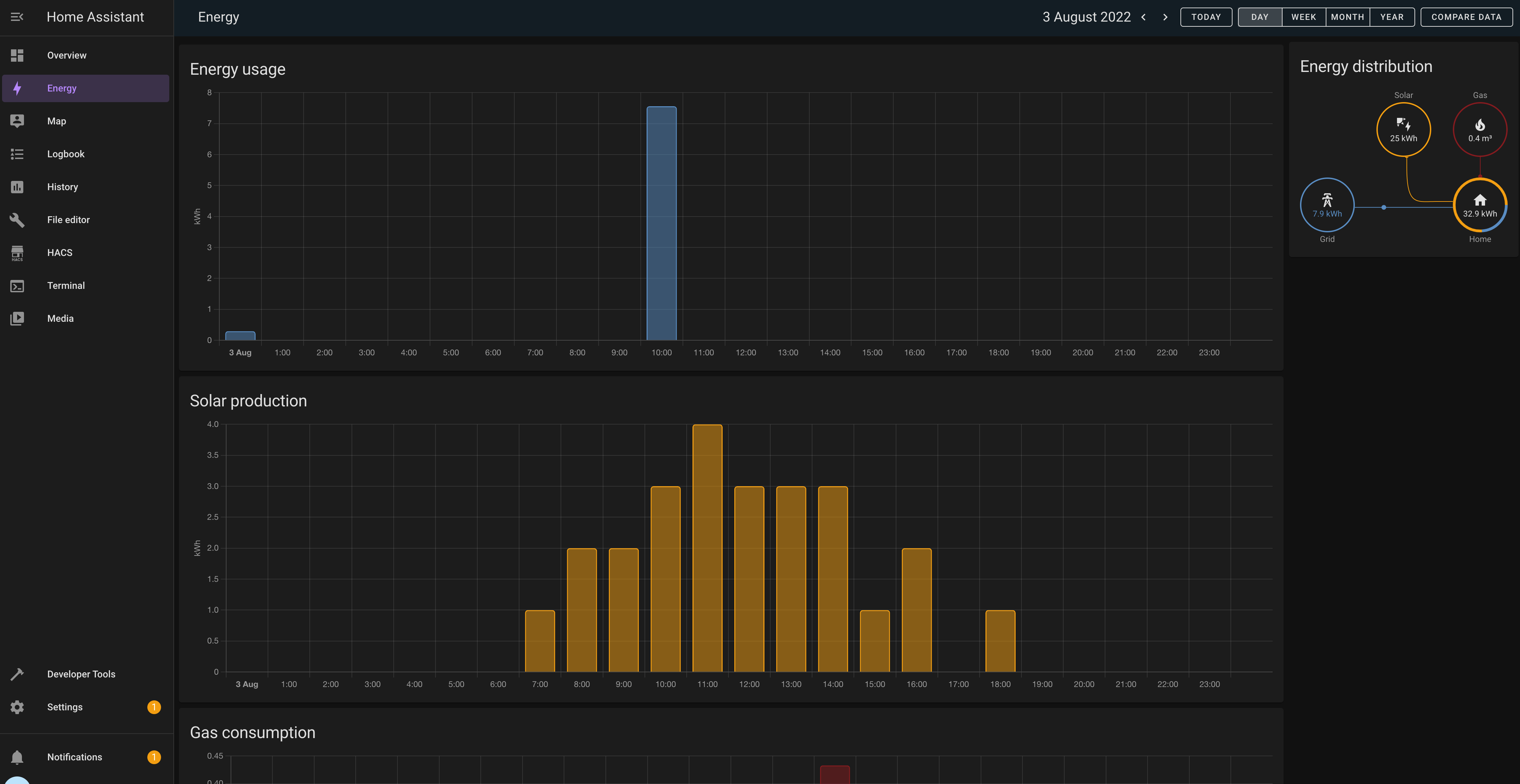Switch to WEEK view
Screen dimensions: 1520x784
click(1303, 16)
